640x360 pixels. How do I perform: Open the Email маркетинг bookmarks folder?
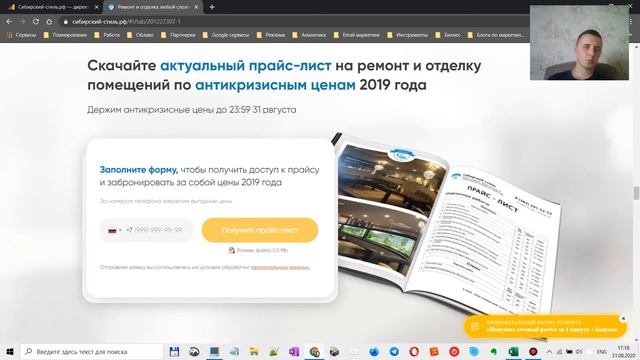(x=357, y=35)
